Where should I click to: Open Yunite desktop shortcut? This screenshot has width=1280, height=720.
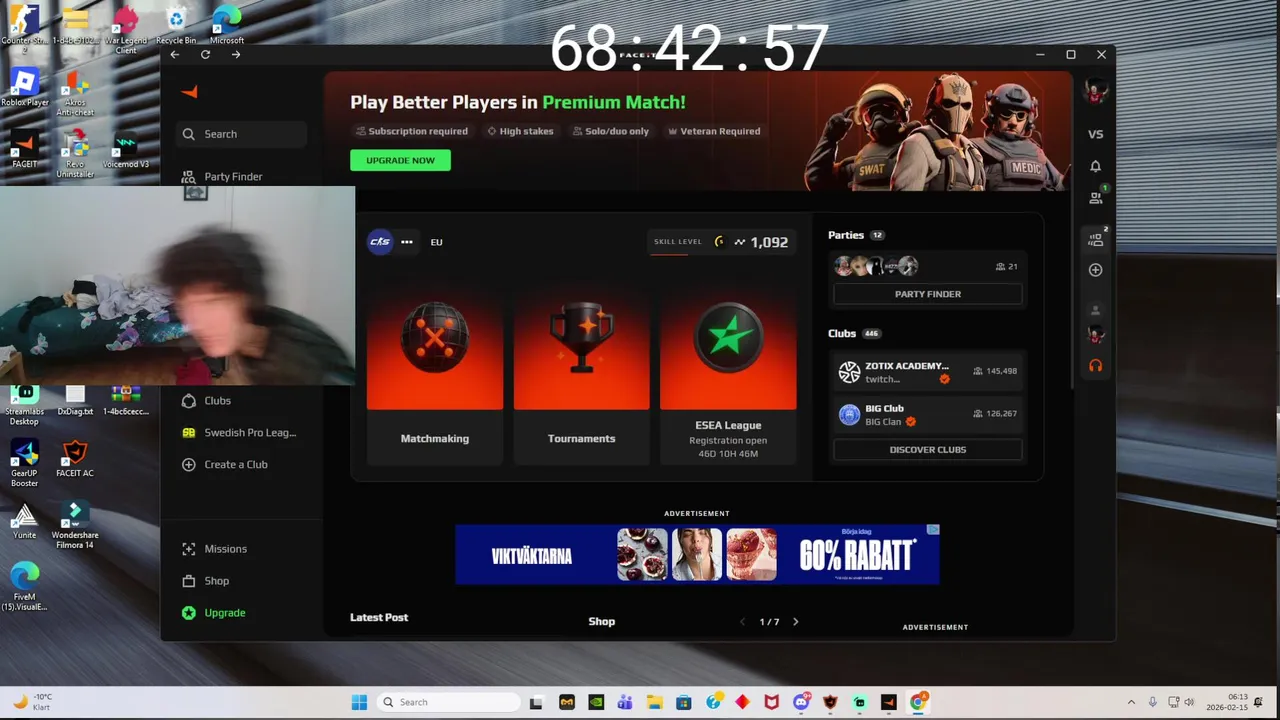point(24,521)
